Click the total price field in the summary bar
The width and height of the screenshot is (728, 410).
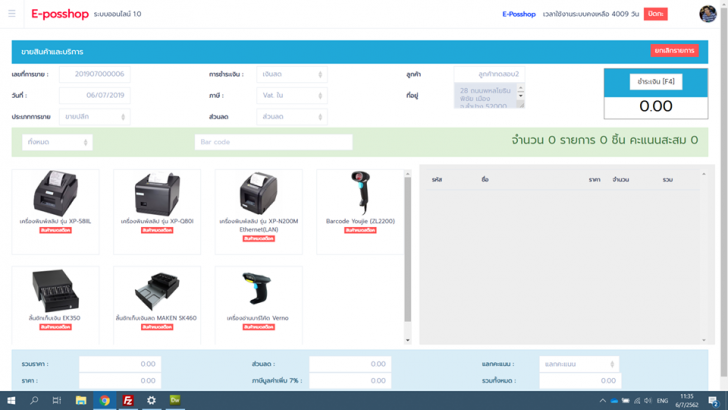120,364
